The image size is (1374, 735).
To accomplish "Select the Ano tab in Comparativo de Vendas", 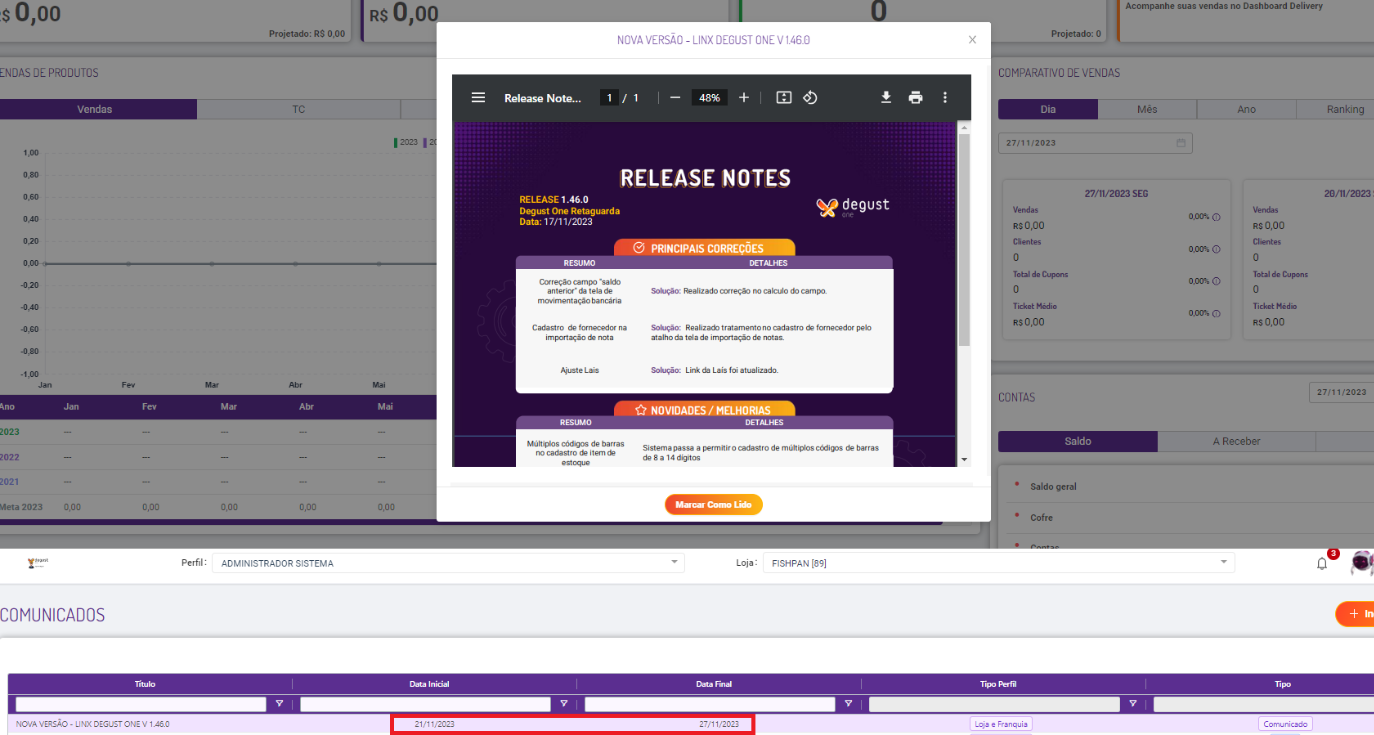I will point(1246,109).
